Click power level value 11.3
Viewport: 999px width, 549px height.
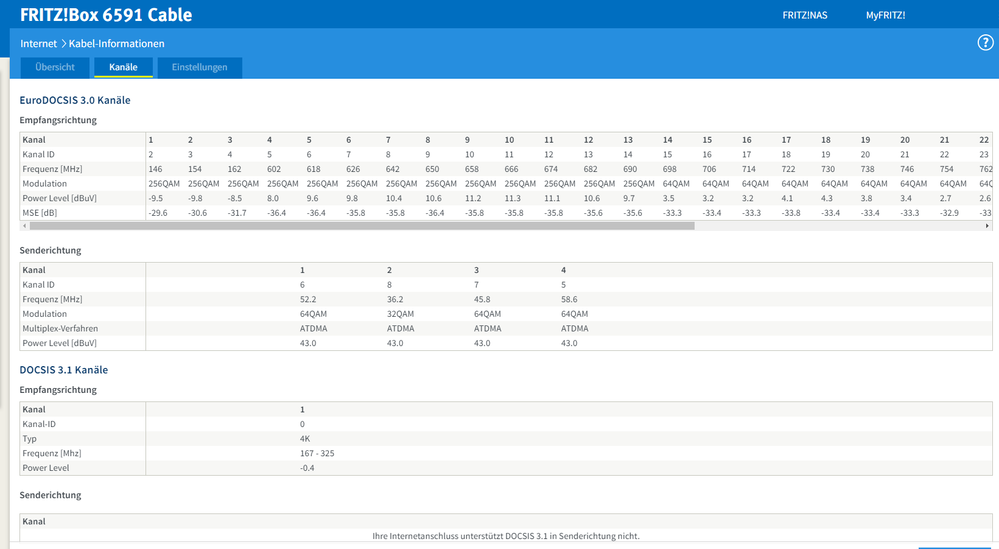click(512, 198)
